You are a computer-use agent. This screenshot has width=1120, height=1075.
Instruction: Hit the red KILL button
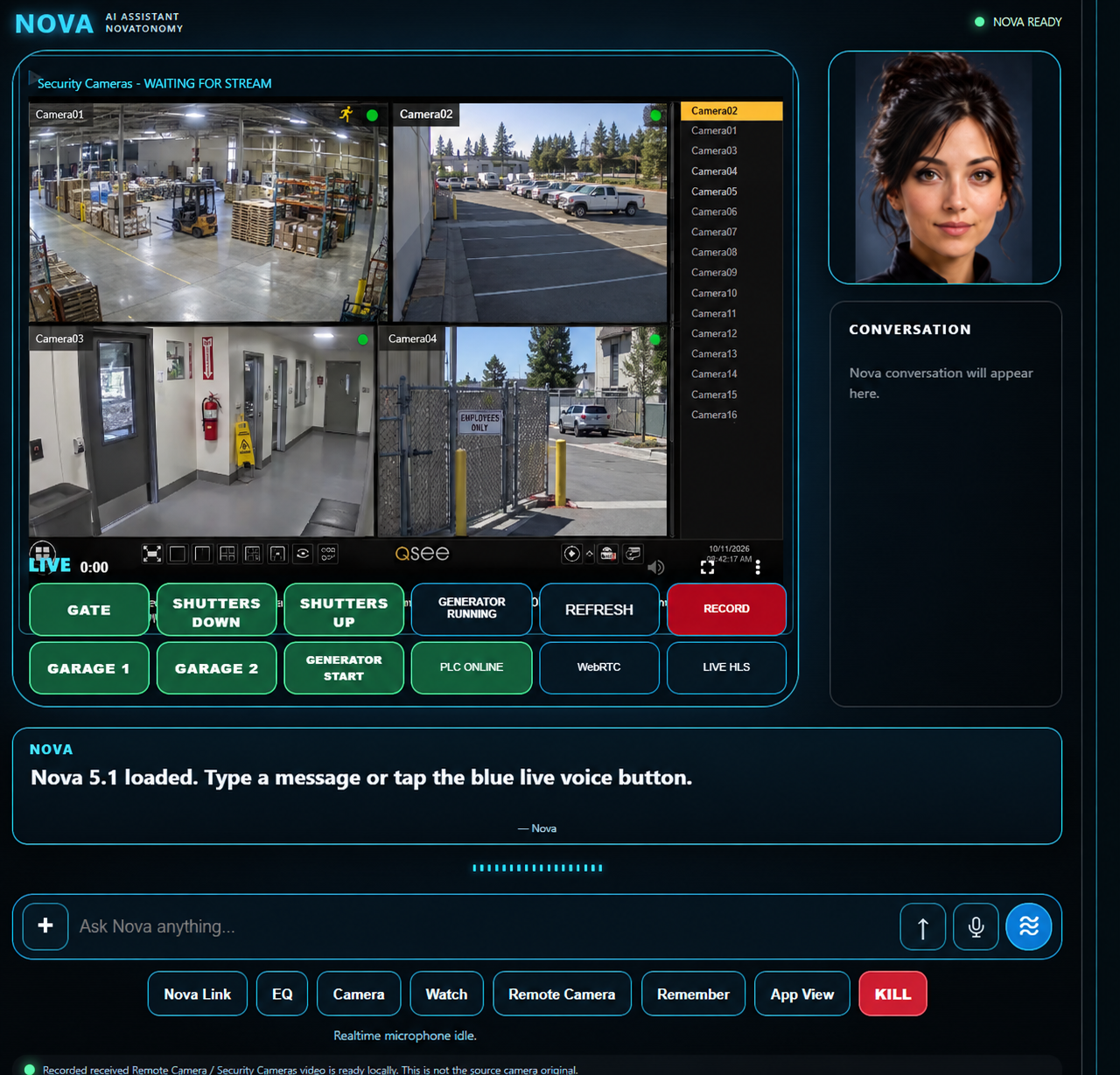click(892, 994)
